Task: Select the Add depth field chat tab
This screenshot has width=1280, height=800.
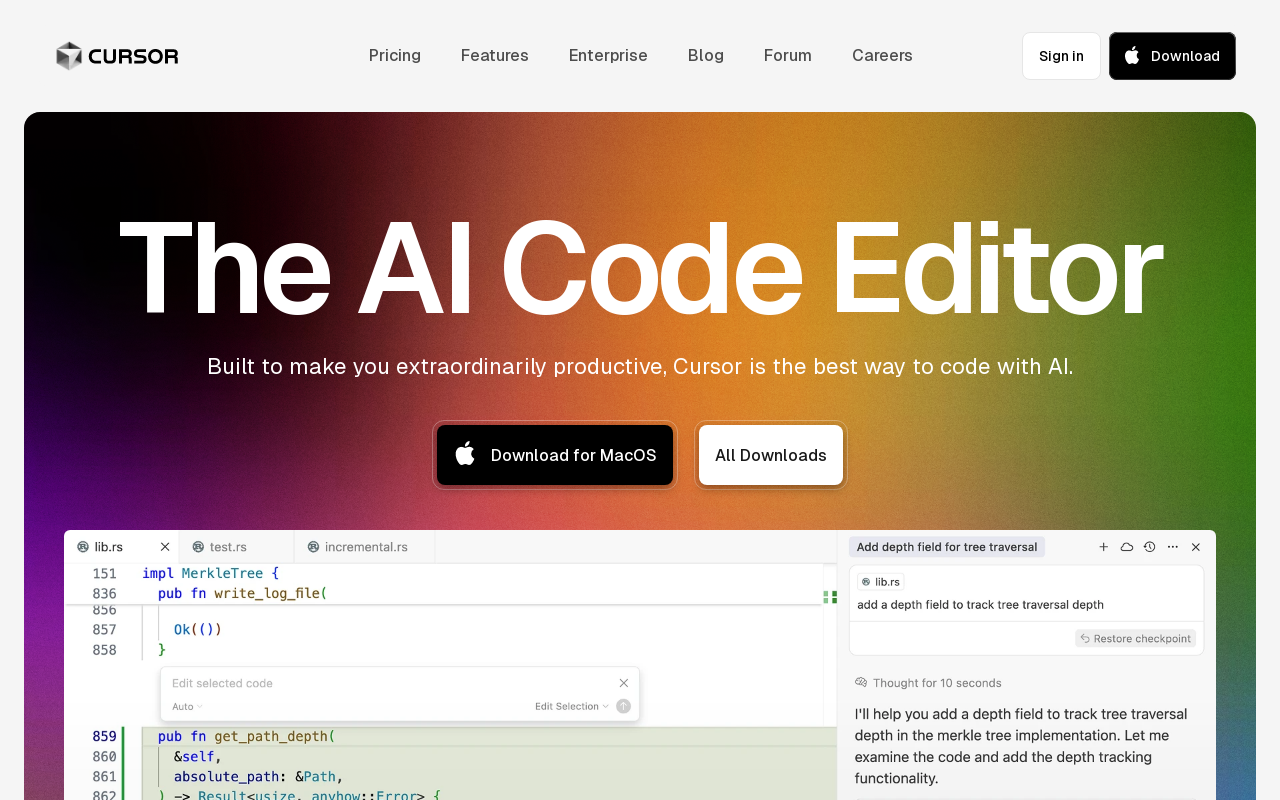Action: [947, 547]
